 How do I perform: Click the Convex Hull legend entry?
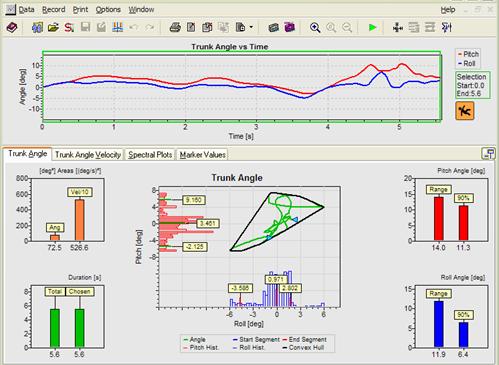[x=303, y=348]
